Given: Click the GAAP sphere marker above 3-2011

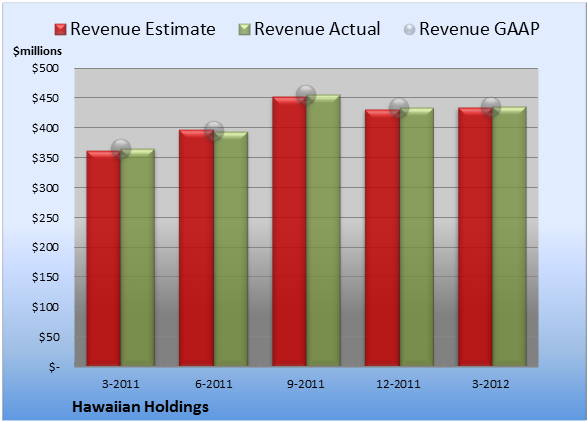Looking at the screenshot, I should click(x=121, y=149).
